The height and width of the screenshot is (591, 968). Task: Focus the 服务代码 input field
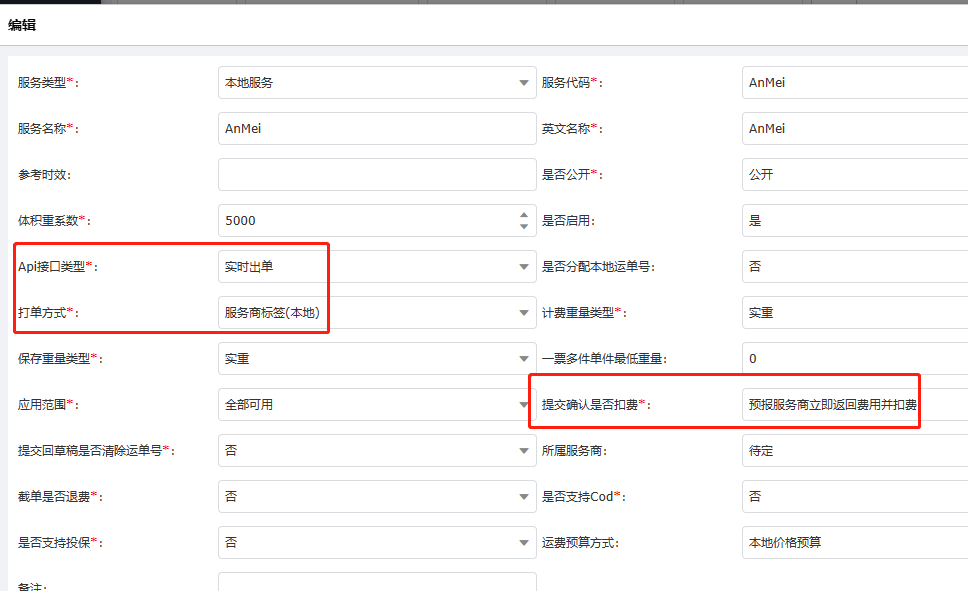(x=855, y=83)
